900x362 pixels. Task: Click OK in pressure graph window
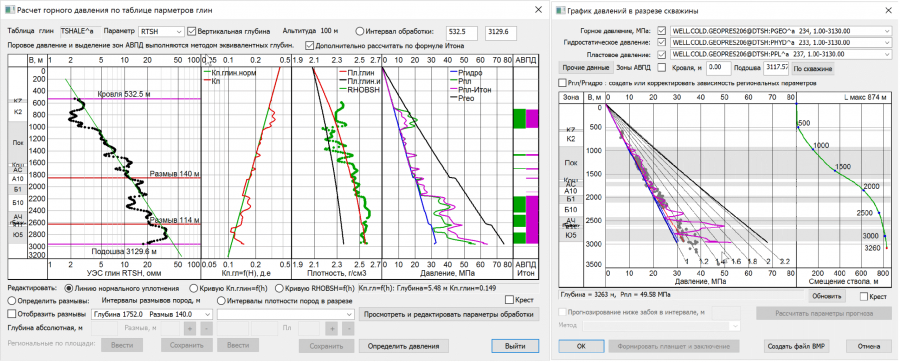tap(581, 347)
